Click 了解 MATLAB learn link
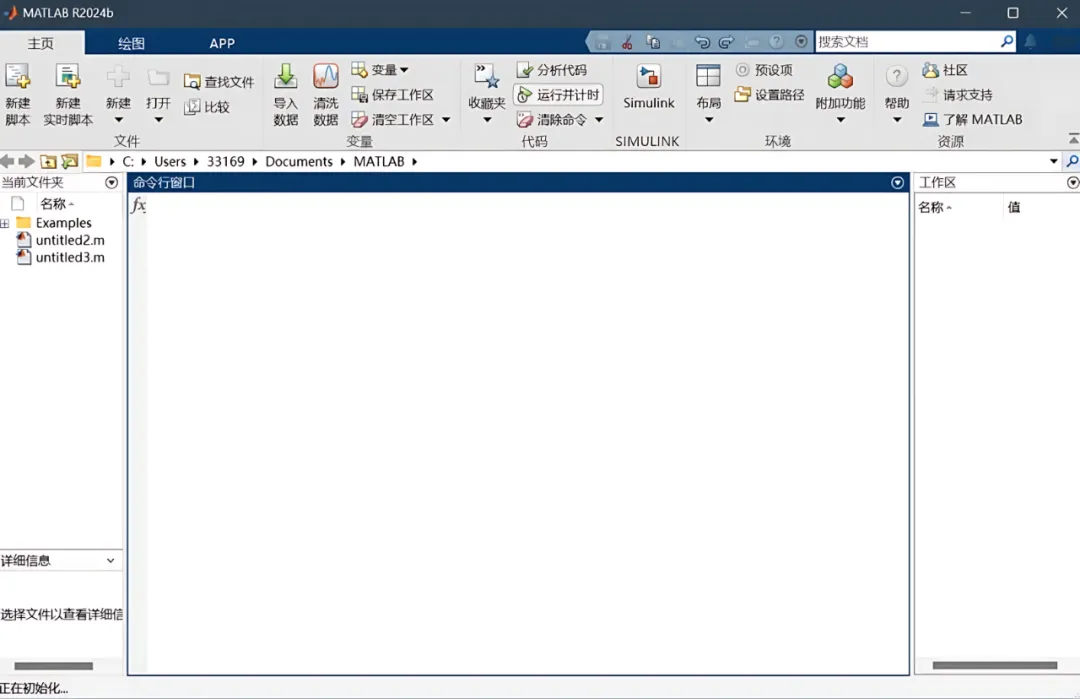This screenshot has height=699, width=1080. 973,119
